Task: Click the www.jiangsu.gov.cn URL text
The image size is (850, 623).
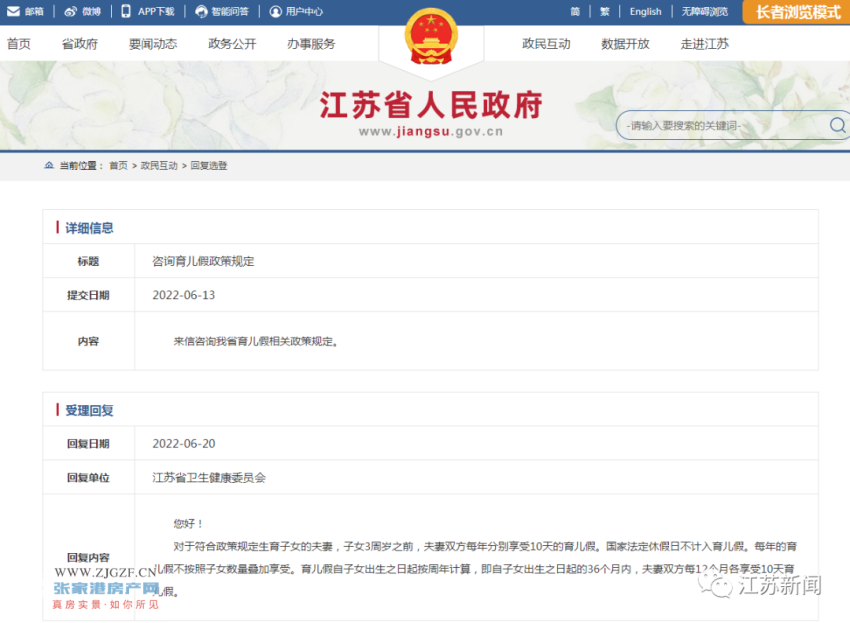Action: 431,132
